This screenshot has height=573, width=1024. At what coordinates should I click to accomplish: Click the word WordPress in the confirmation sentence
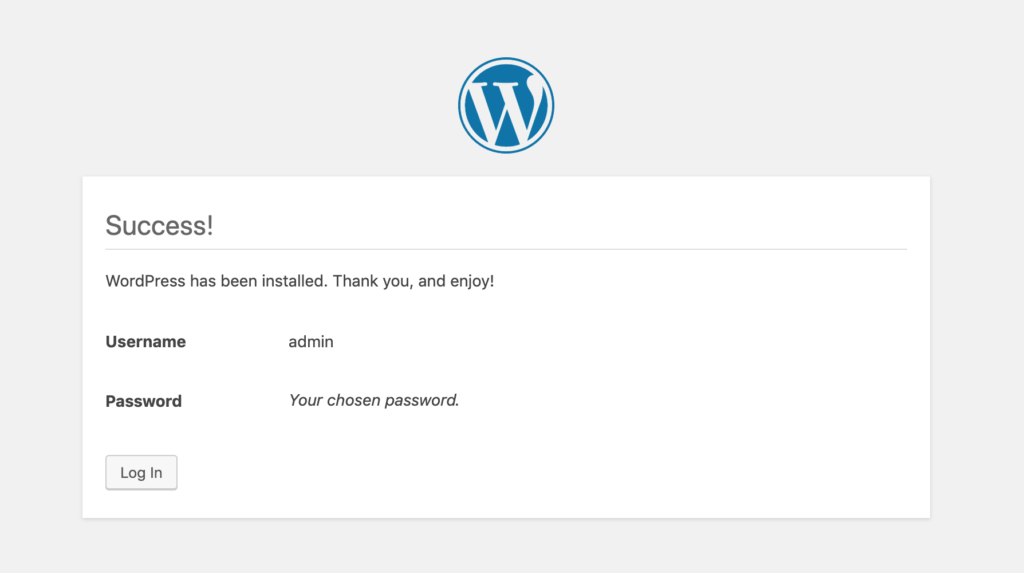(x=146, y=281)
